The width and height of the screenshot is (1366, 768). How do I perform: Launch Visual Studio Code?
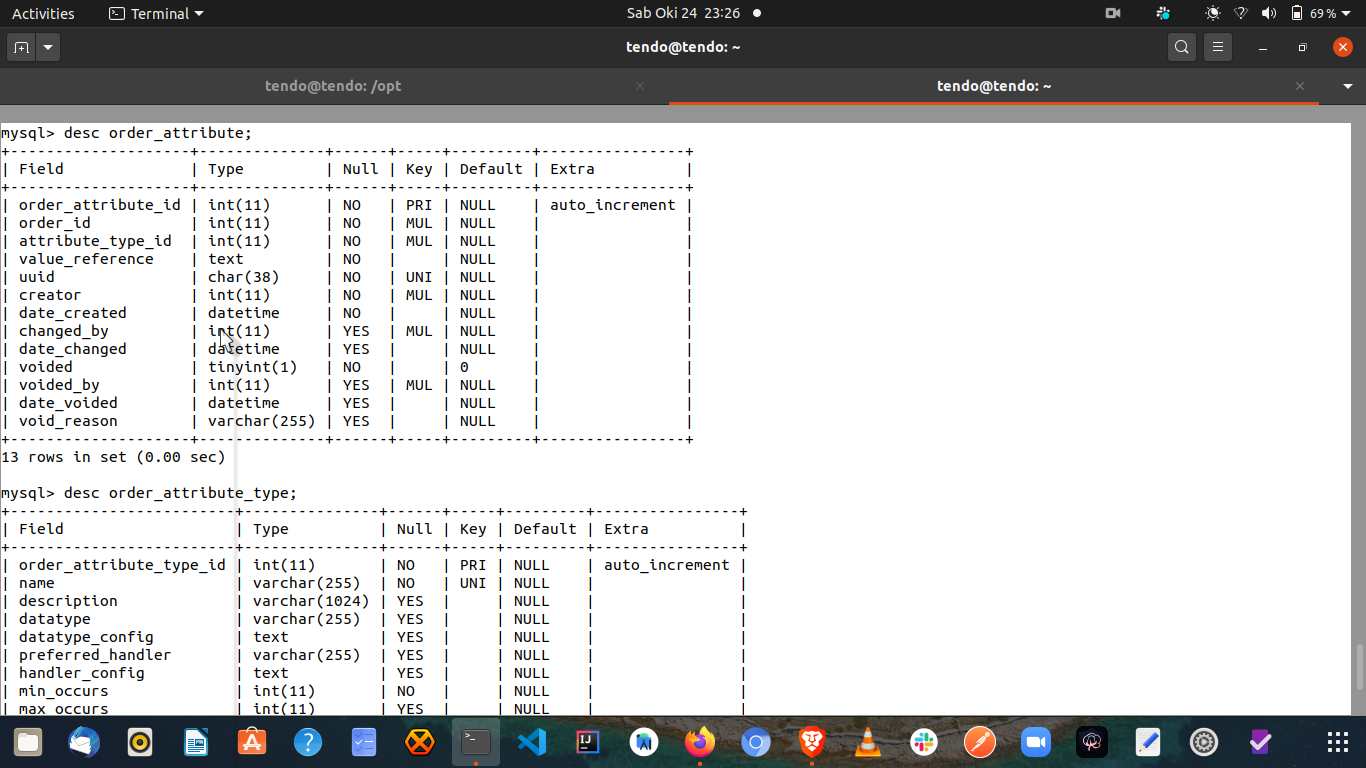(532, 742)
